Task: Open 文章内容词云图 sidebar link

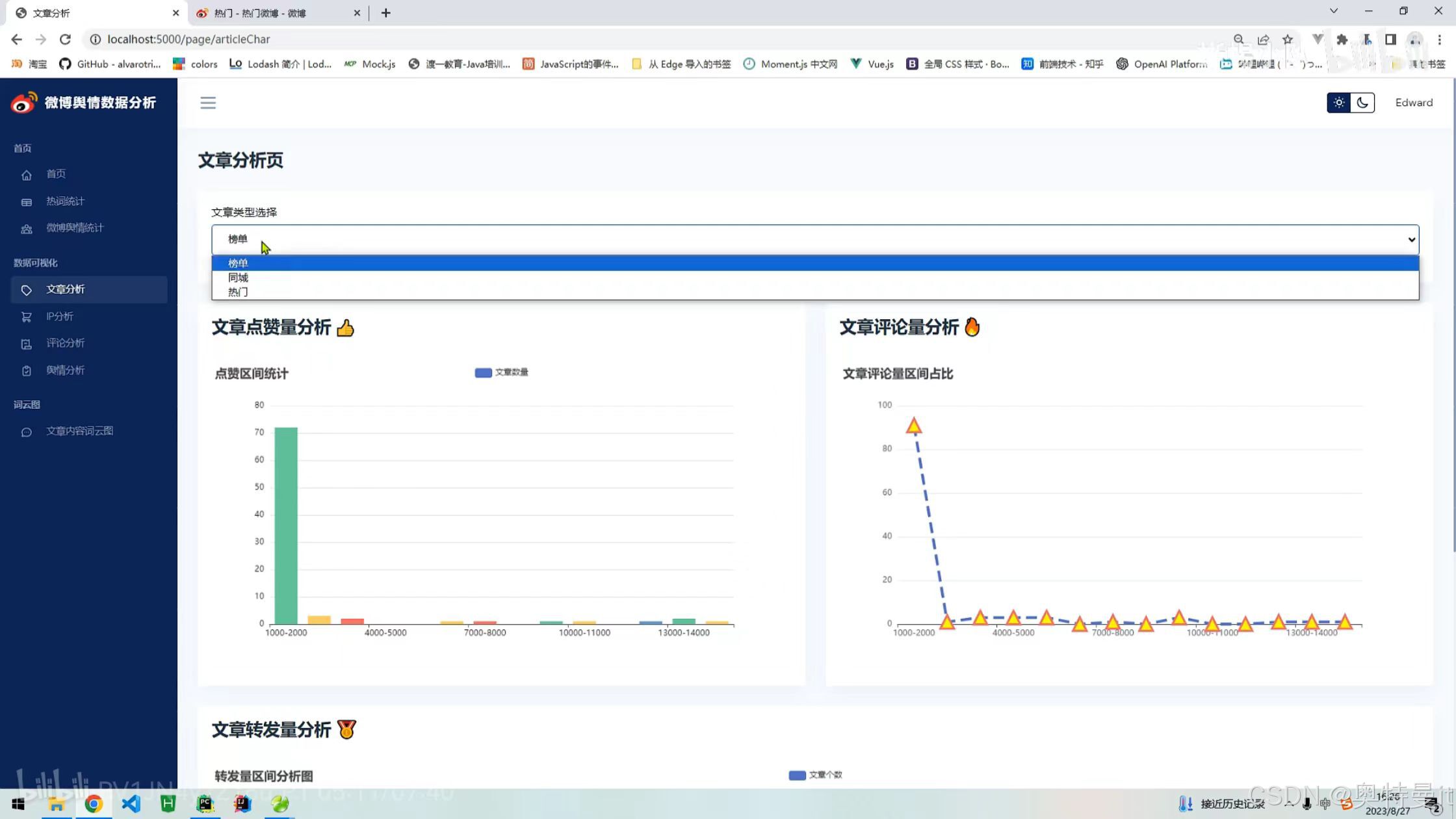Action: point(79,432)
